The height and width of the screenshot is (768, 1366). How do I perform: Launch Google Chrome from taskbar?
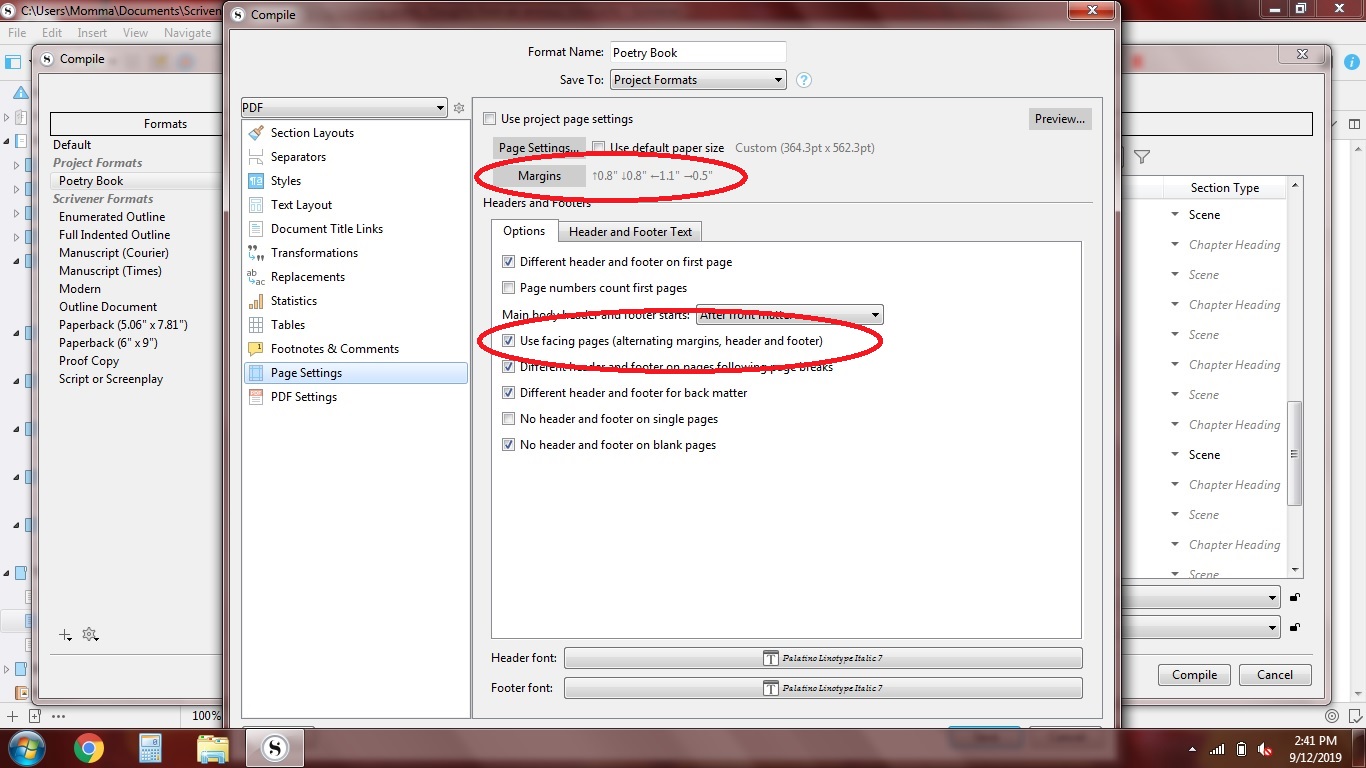[x=89, y=748]
